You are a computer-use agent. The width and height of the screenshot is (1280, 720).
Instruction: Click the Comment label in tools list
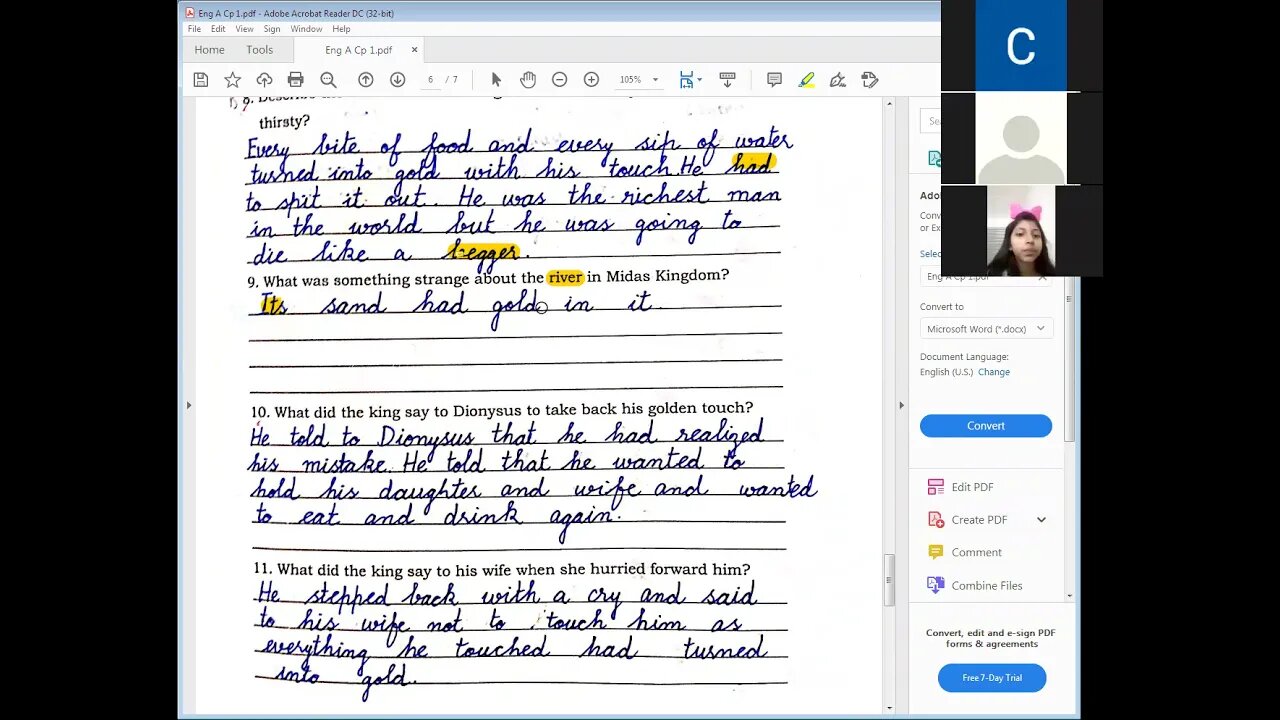pos(977,552)
